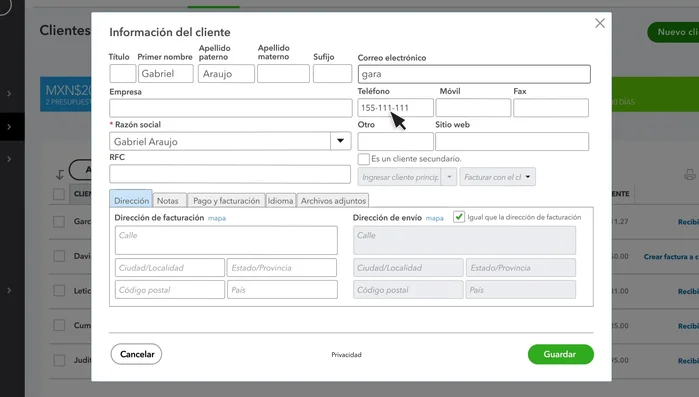The width and height of the screenshot is (699, 397).
Task: Click the Nuevo cliente button
Action: point(673,32)
